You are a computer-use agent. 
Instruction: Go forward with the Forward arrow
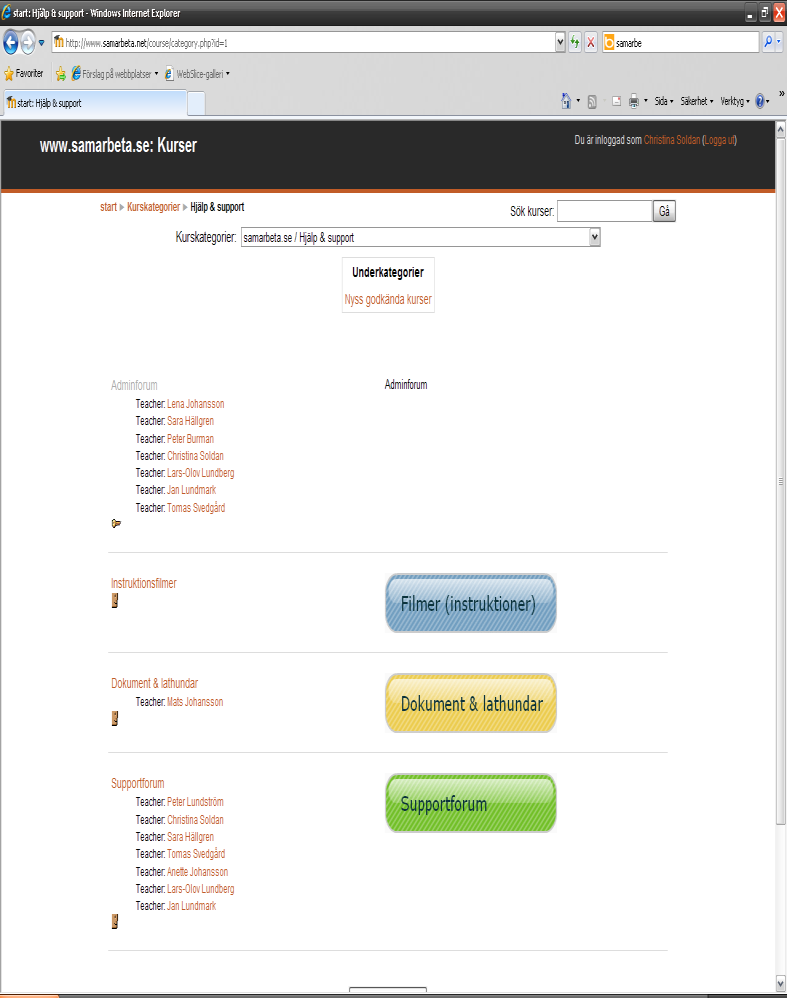[27, 43]
